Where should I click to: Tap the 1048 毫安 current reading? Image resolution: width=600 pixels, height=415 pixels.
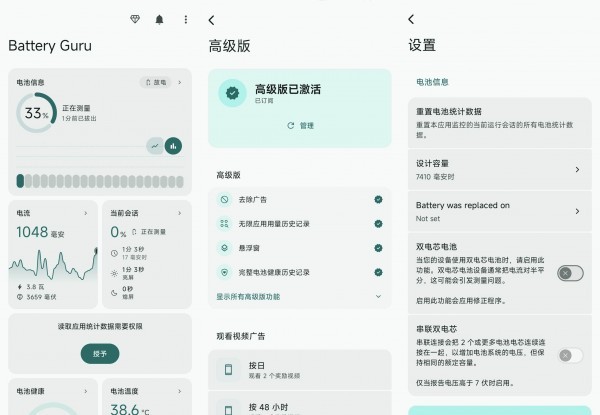pos(40,232)
